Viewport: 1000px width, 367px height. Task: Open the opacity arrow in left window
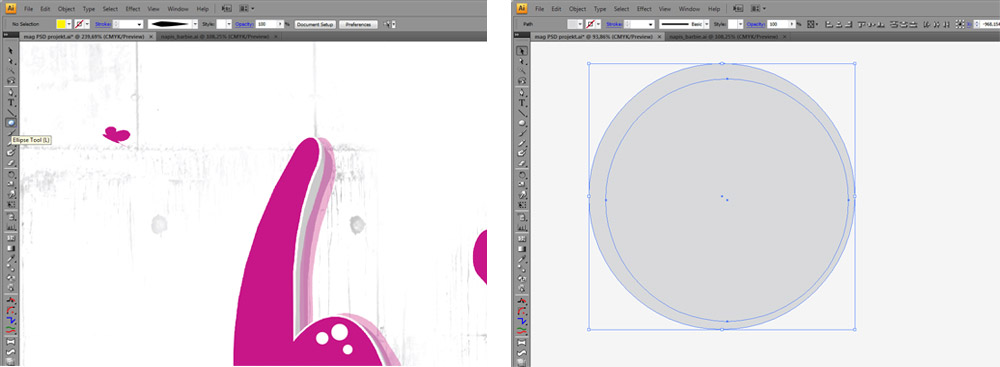coord(281,24)
